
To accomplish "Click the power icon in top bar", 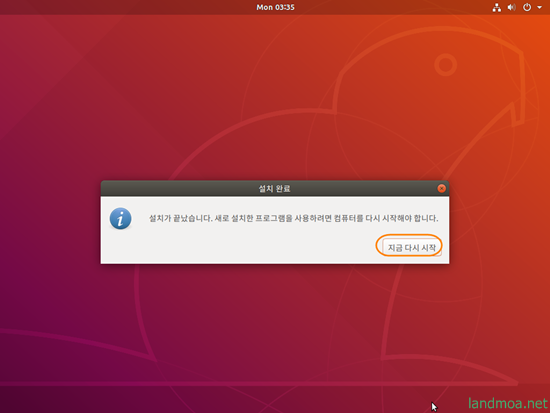I will 527,7.
